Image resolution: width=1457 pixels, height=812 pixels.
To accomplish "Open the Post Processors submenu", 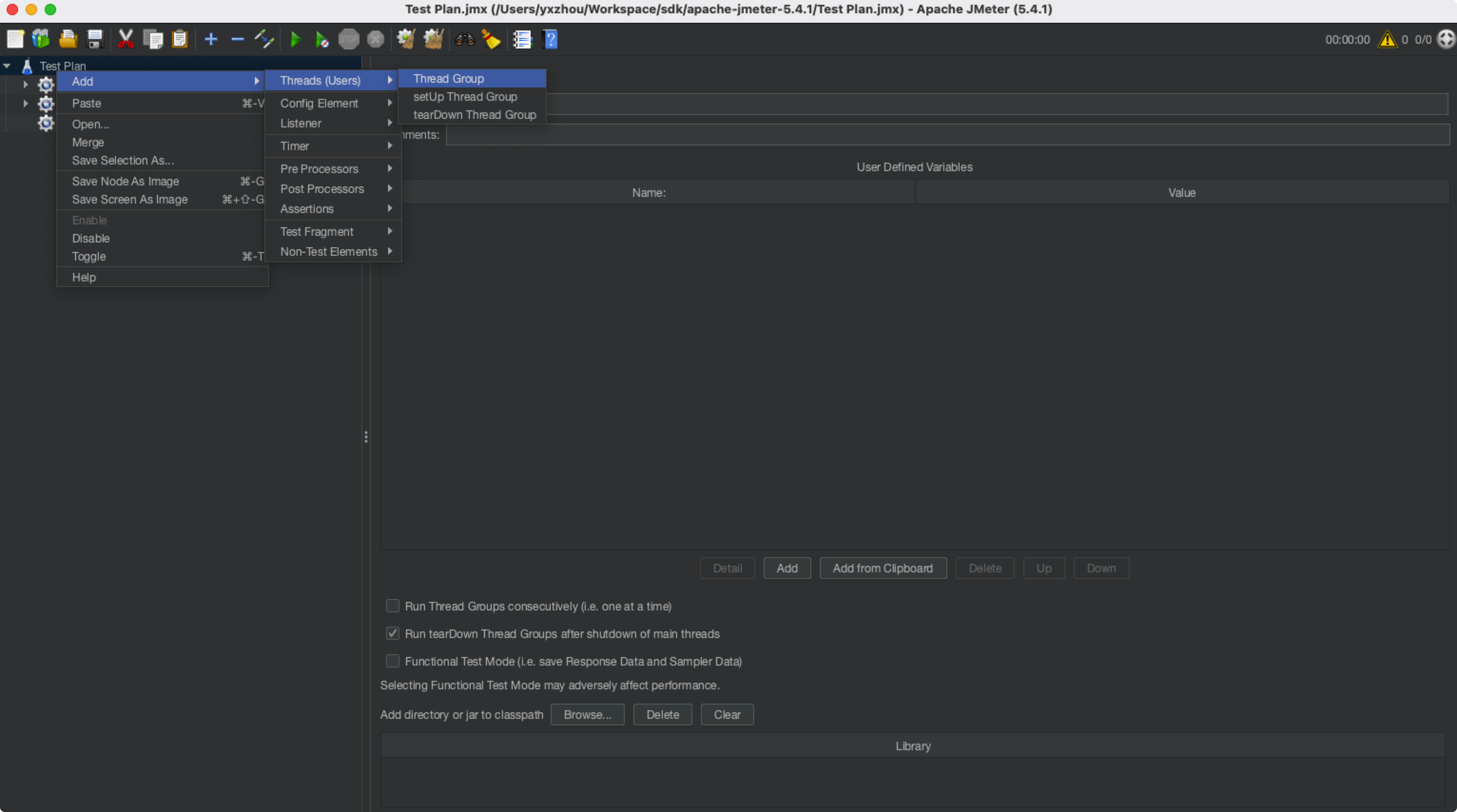I will [333, 188].
